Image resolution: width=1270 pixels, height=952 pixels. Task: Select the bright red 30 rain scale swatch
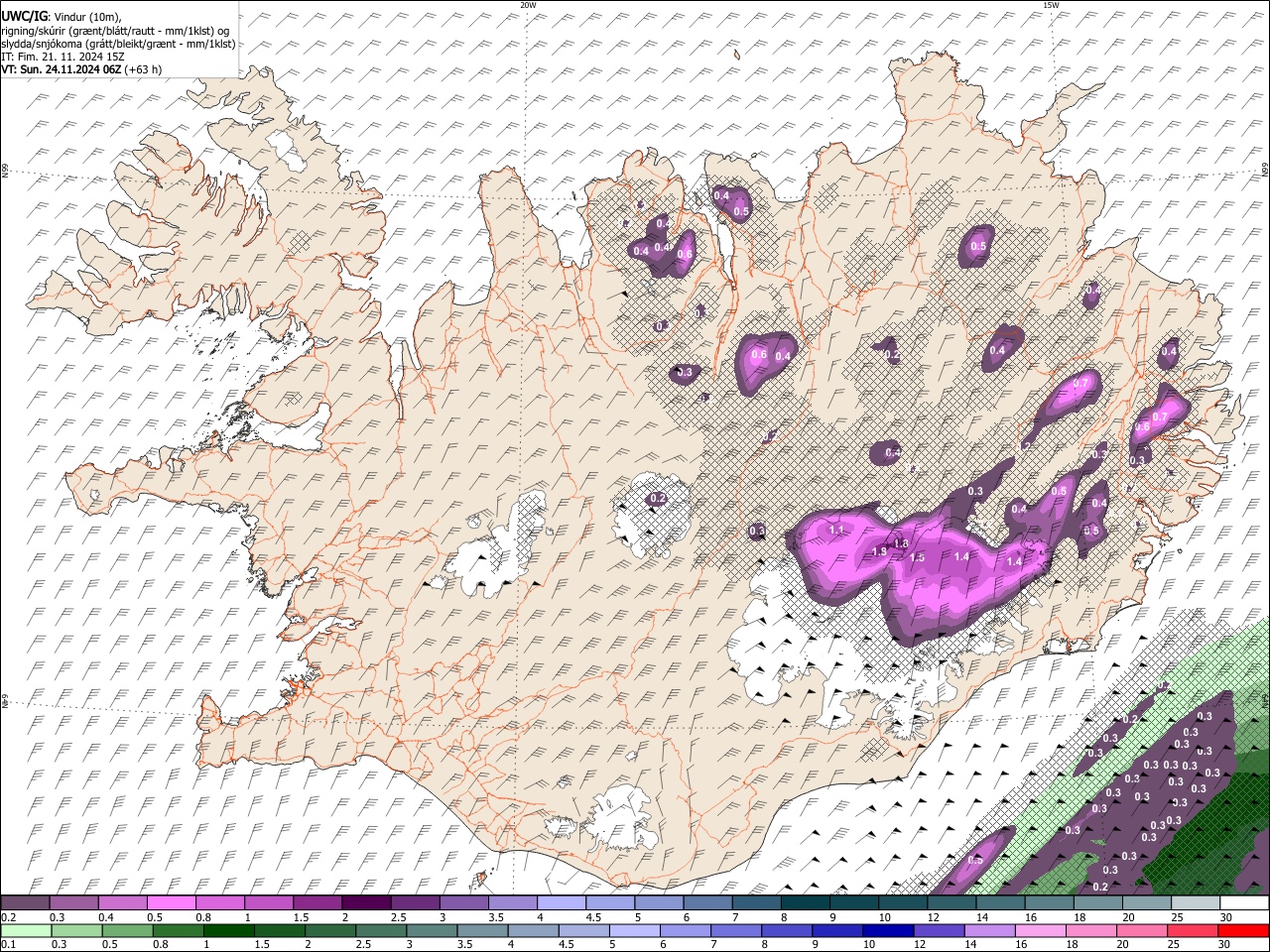(1244, 930)
